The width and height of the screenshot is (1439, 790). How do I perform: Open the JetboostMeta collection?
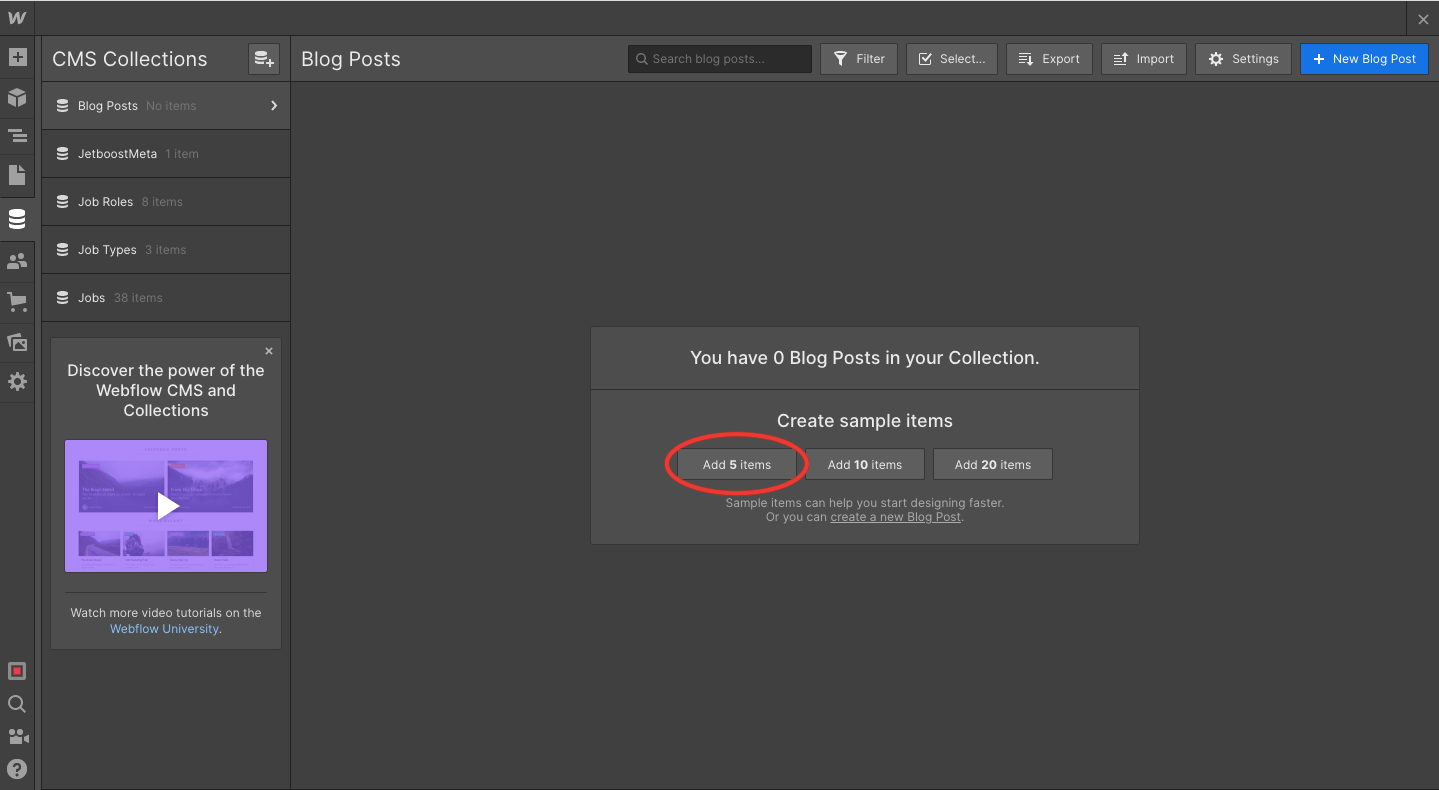tap(165, 153)
